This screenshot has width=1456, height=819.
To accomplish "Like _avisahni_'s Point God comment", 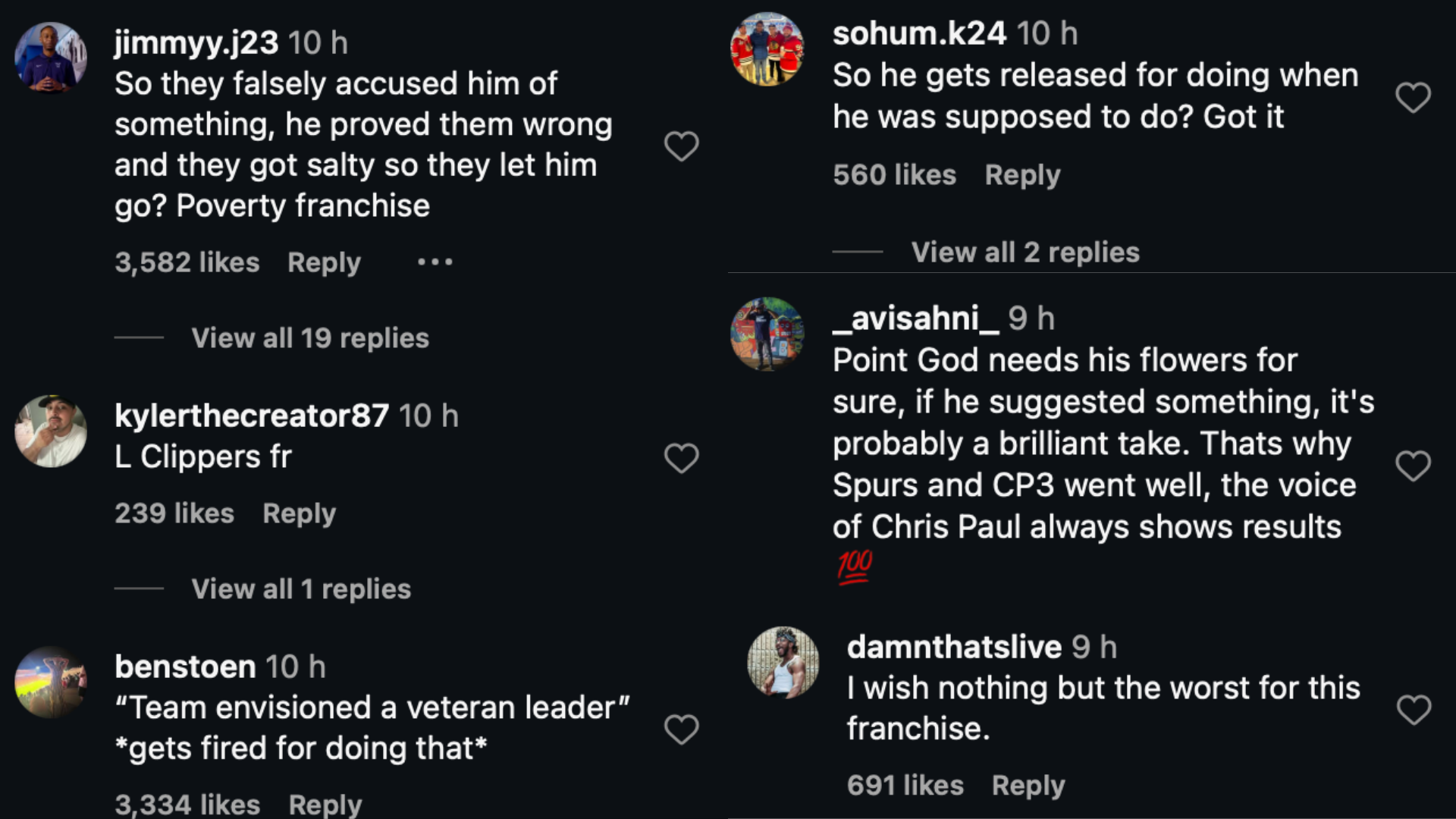I will [1413, 465].
